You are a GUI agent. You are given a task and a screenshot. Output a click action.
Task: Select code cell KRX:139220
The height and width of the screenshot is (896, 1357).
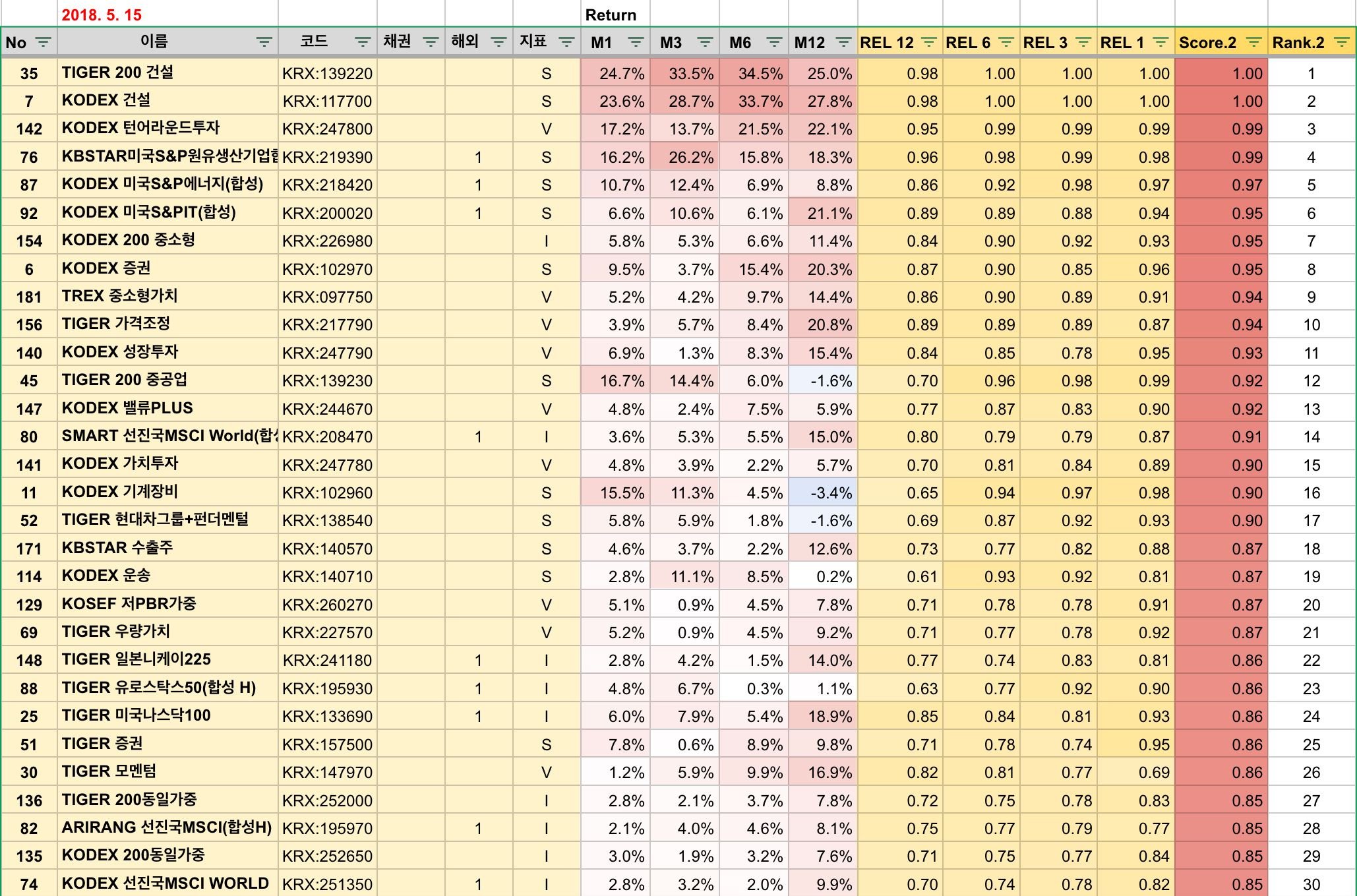tap(328, 73)
